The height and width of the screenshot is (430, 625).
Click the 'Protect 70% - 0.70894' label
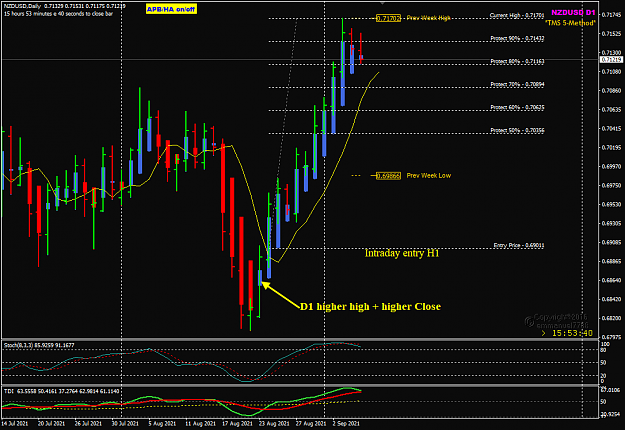click(x=517, y=84)
